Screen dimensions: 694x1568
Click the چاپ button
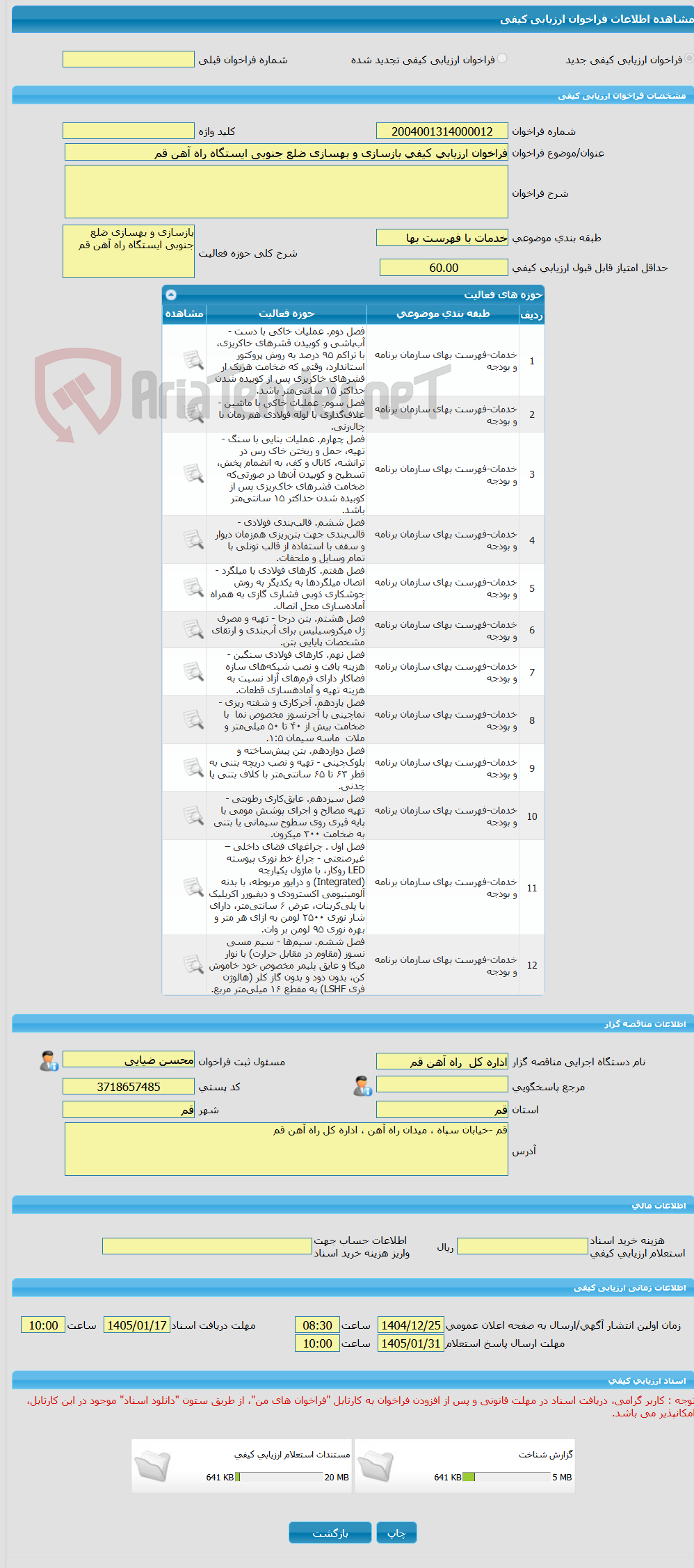(396, 1533)
